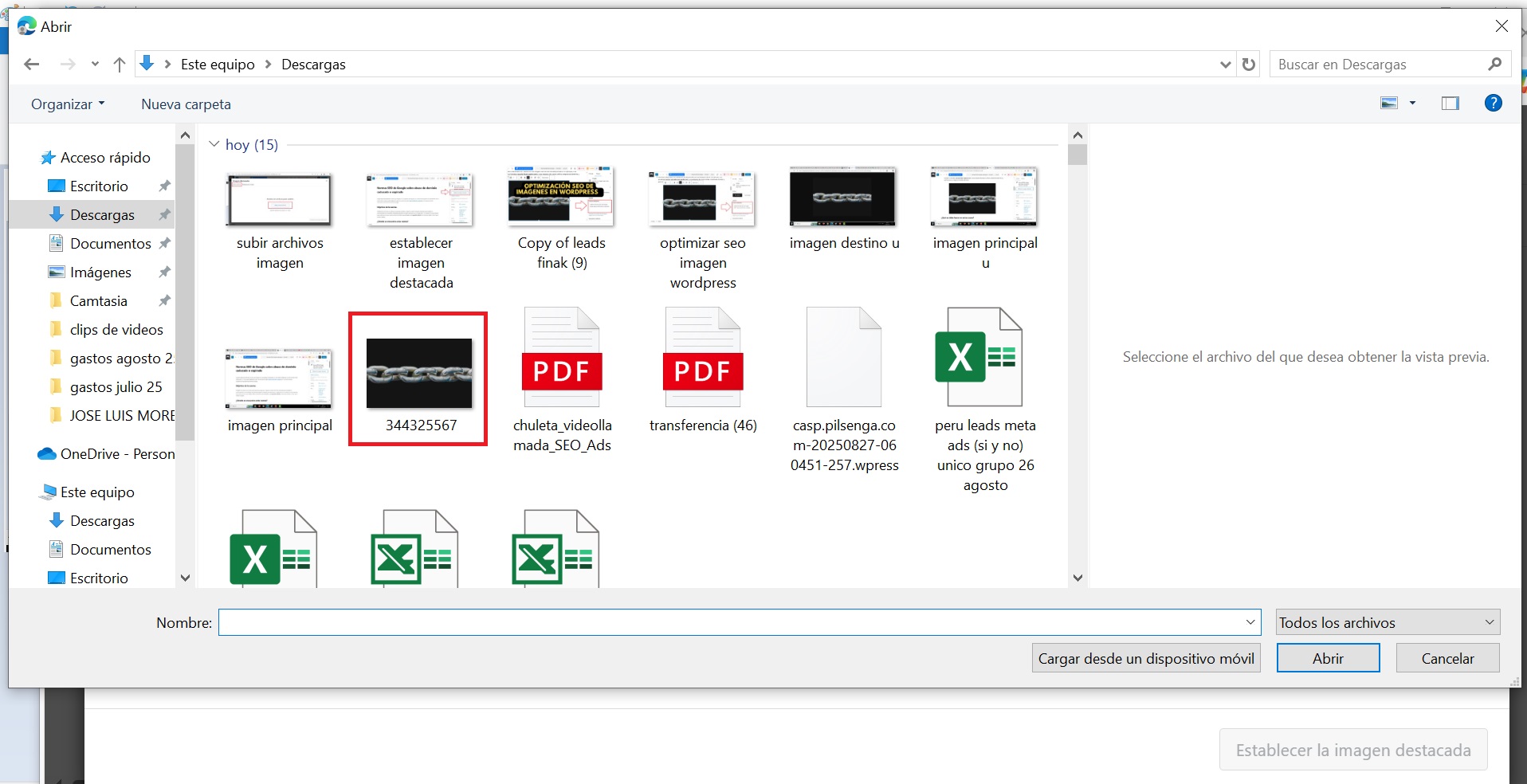This screenshot has height=784, width=1527.
Task: Click the back navigation arrow
Action: (x=32, y=65)
